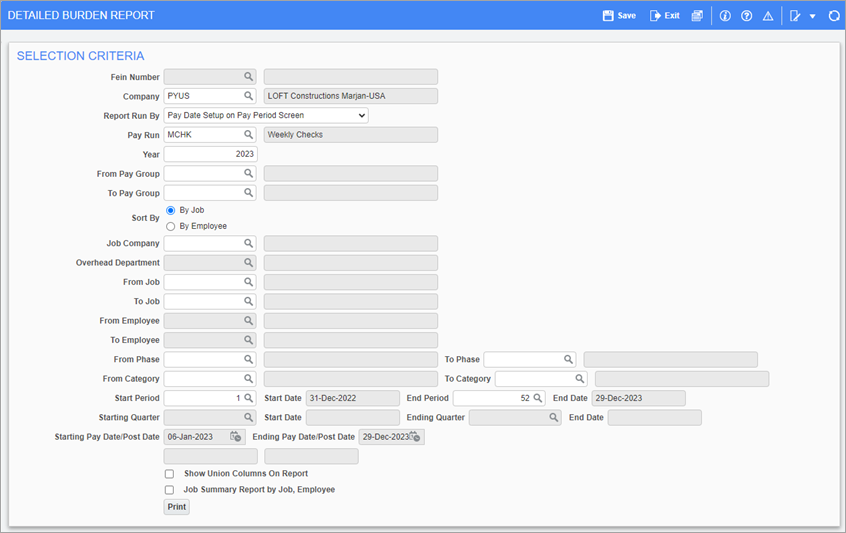Click the Exit label in header
Screen dimensions: 846x533
coord(672,16)
